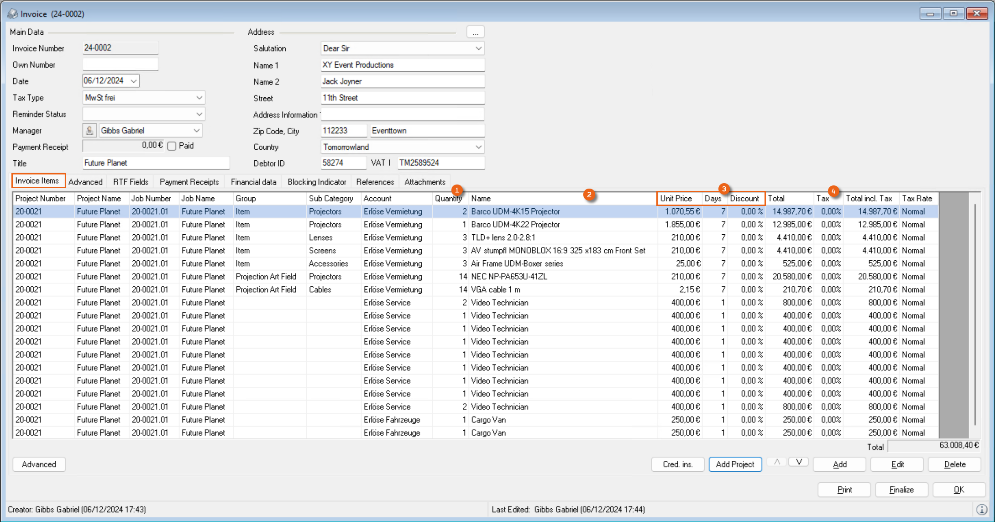Print the invoice using the Print button
995x522 pixels.
click(x=844, y=490)
